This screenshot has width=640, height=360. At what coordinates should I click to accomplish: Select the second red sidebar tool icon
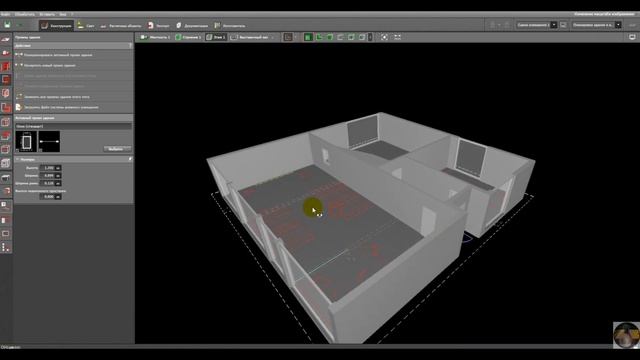(6, 53)
